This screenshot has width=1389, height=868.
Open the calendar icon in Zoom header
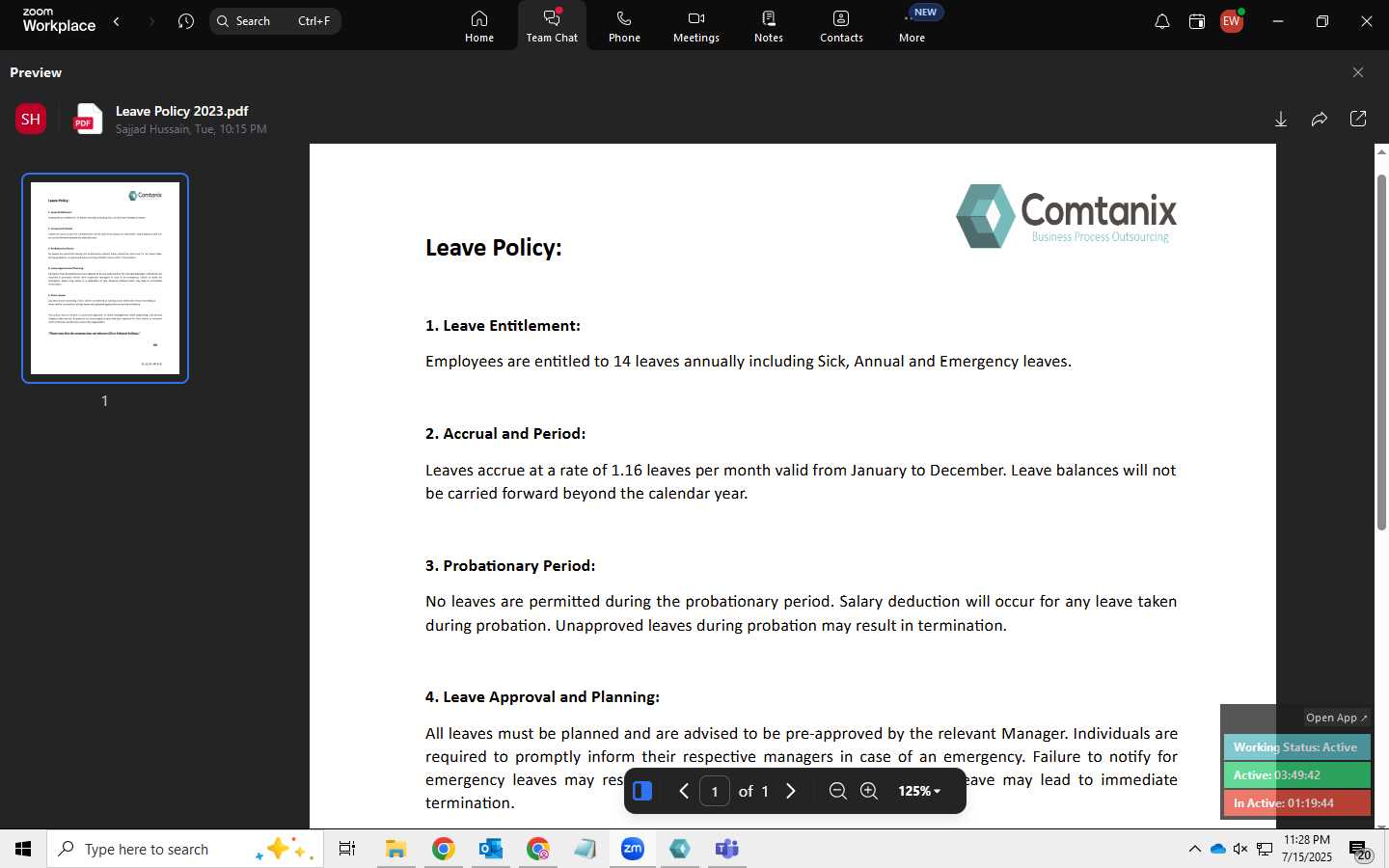tap(1197, 21)
